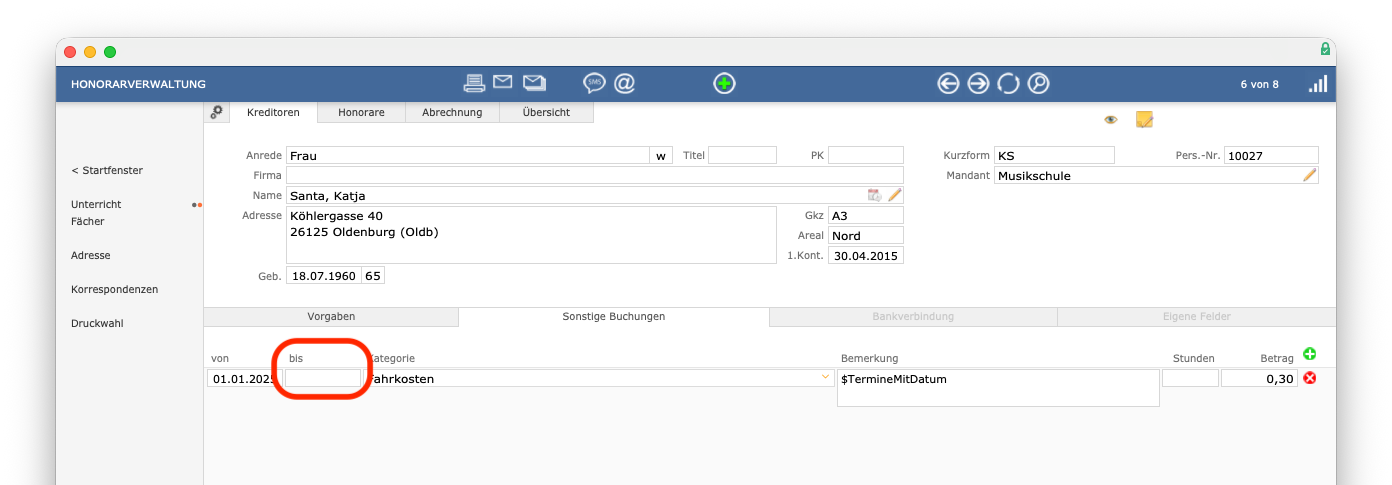Image resolution: width=1392 pixels, height=485 pixels.
Task: Click the yellow sticky note icon
Action: tap(1144, 120)
